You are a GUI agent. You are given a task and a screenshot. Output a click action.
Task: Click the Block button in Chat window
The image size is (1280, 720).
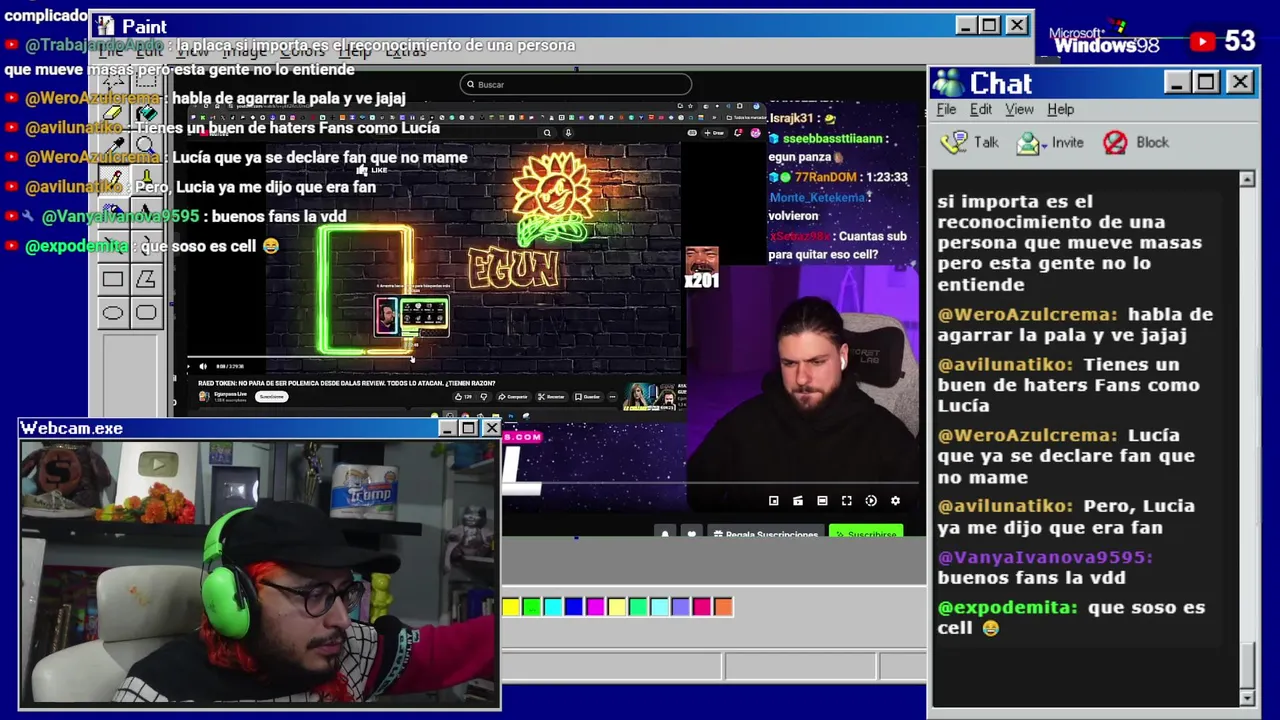(1136, 142)
